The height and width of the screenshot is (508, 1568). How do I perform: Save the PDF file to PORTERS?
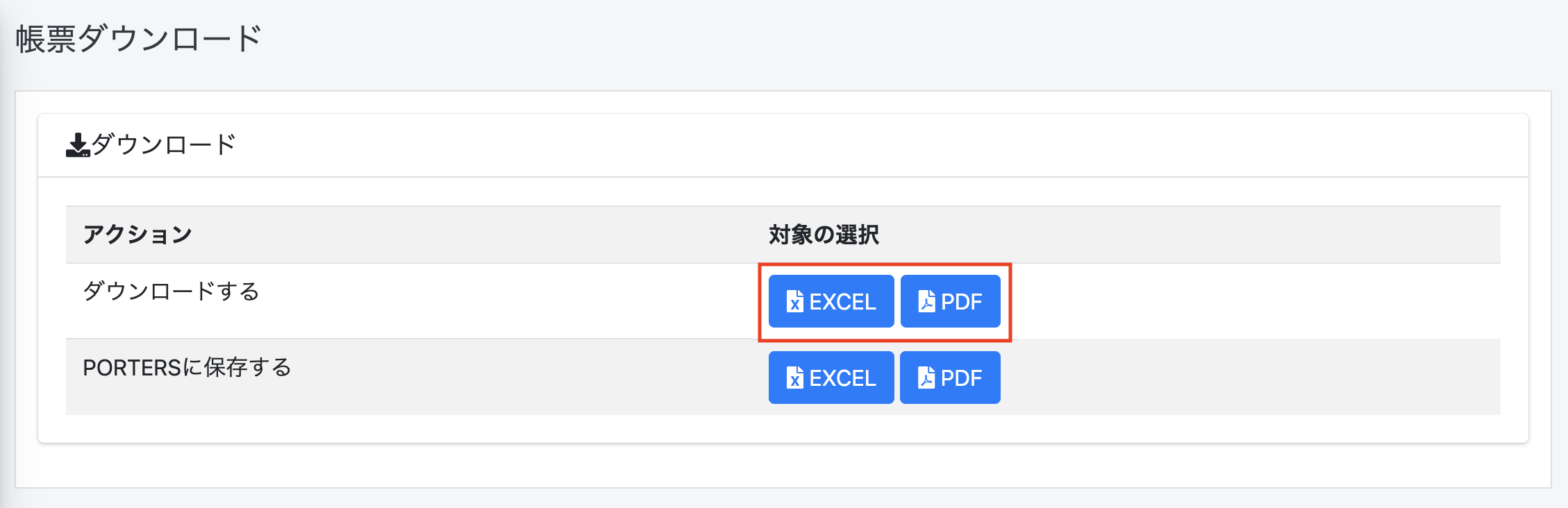[x=950, y=378]
